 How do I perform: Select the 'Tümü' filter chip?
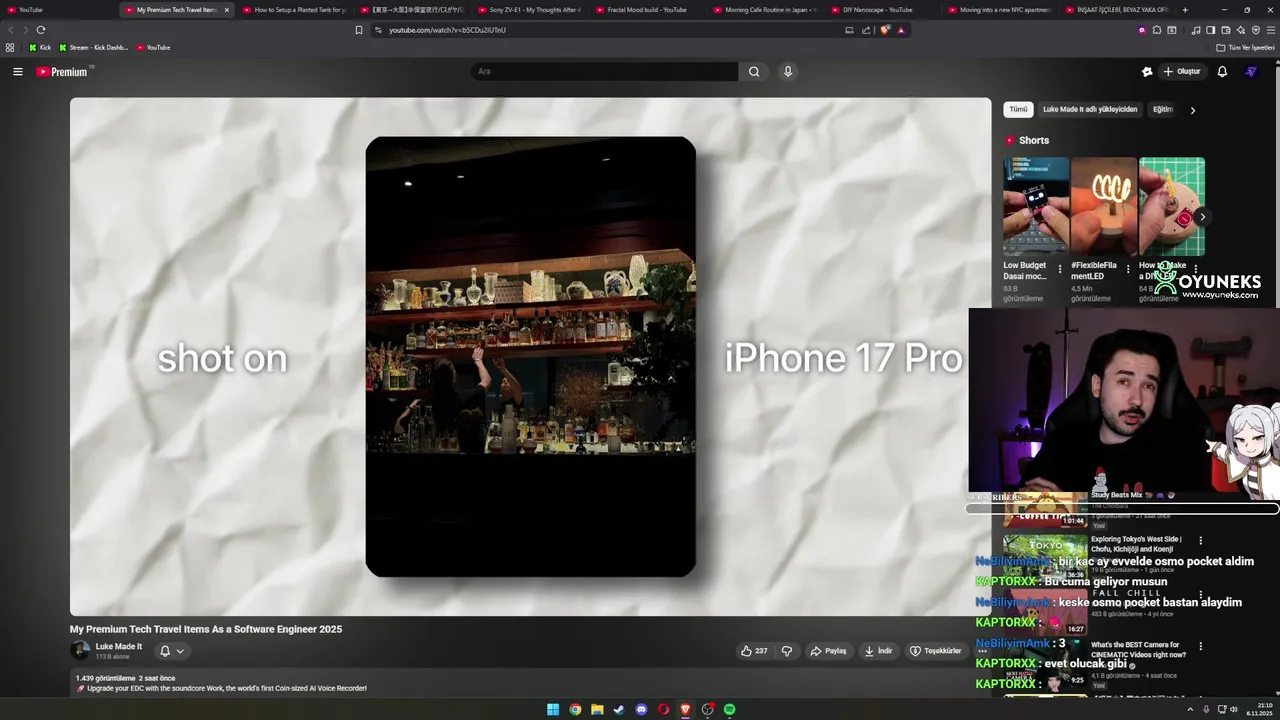[x=1018, y=109]
